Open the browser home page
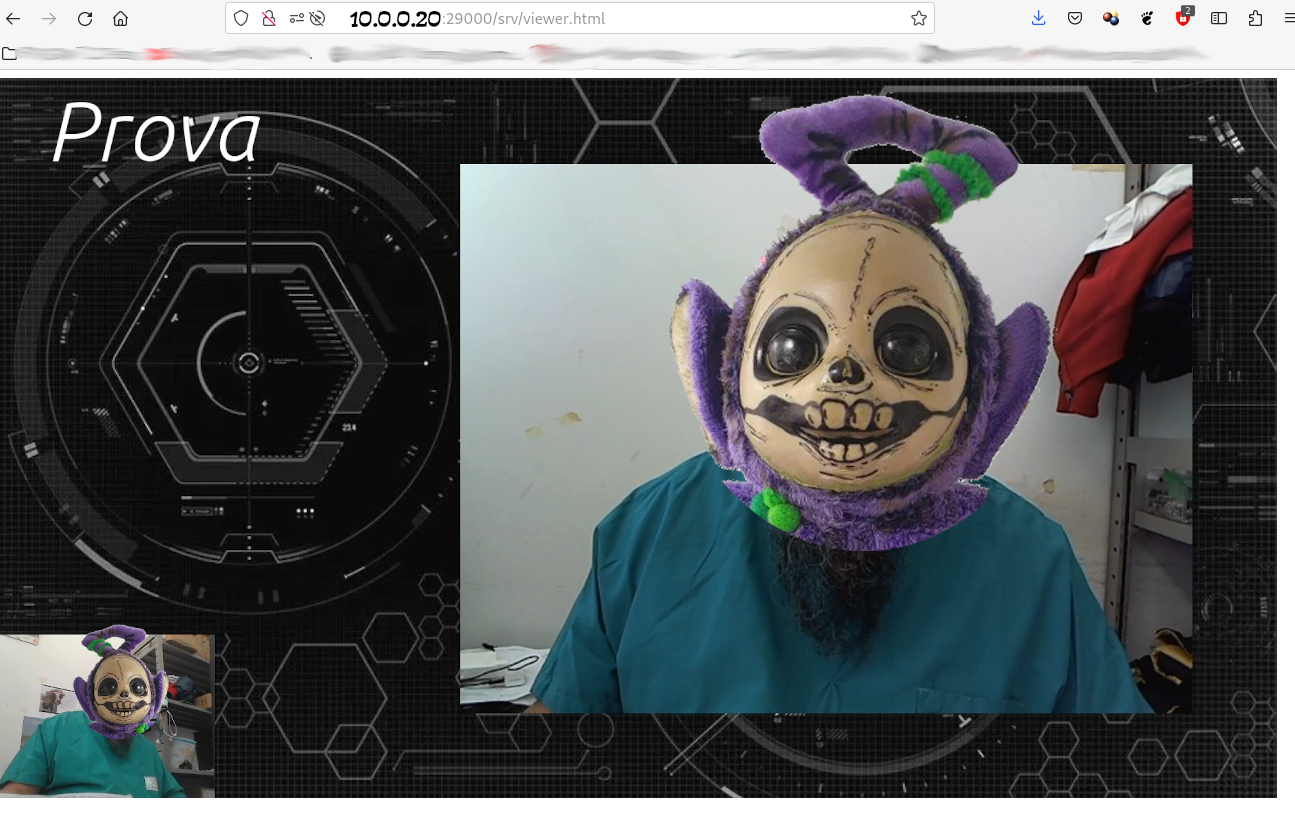 point(120,18)
